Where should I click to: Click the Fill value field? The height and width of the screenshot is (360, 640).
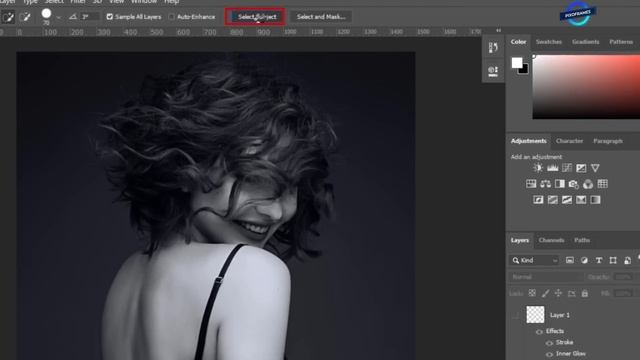click(623, 293)
